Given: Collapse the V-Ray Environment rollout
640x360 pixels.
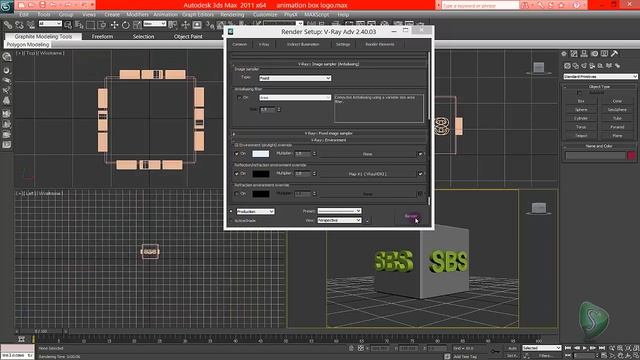Looking at the screenshot, I should [329, 140].
